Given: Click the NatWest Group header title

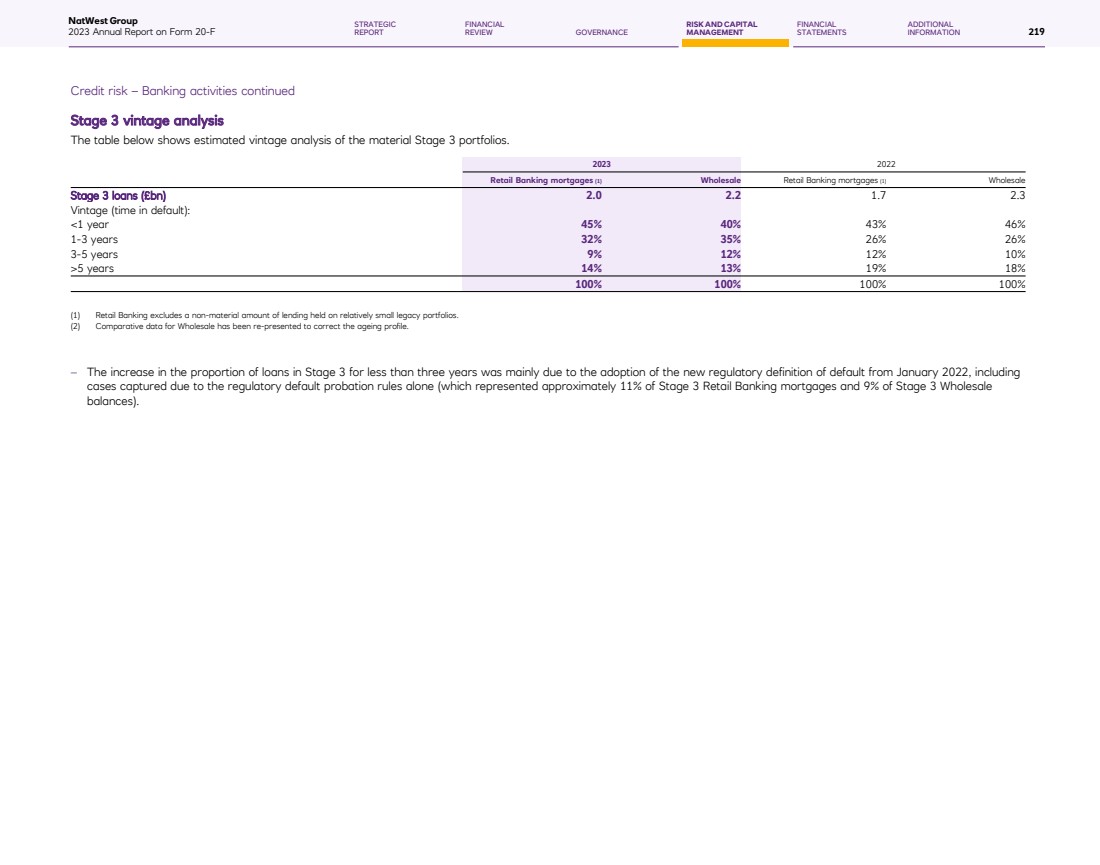Looking at the screenshot, I should (x=97, y=20).
